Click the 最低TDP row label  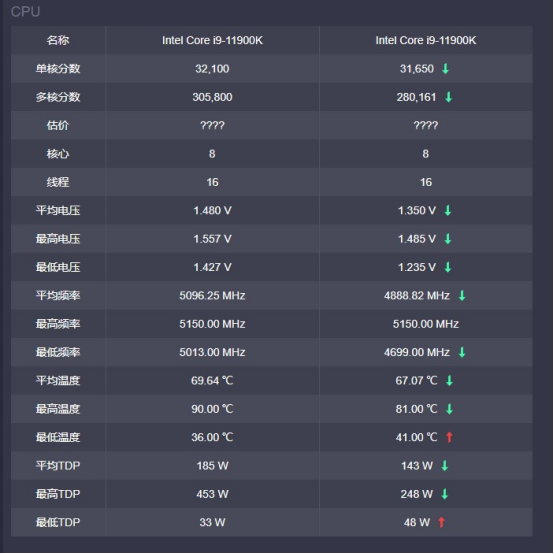pyautogui.click(x=58, y=522)
